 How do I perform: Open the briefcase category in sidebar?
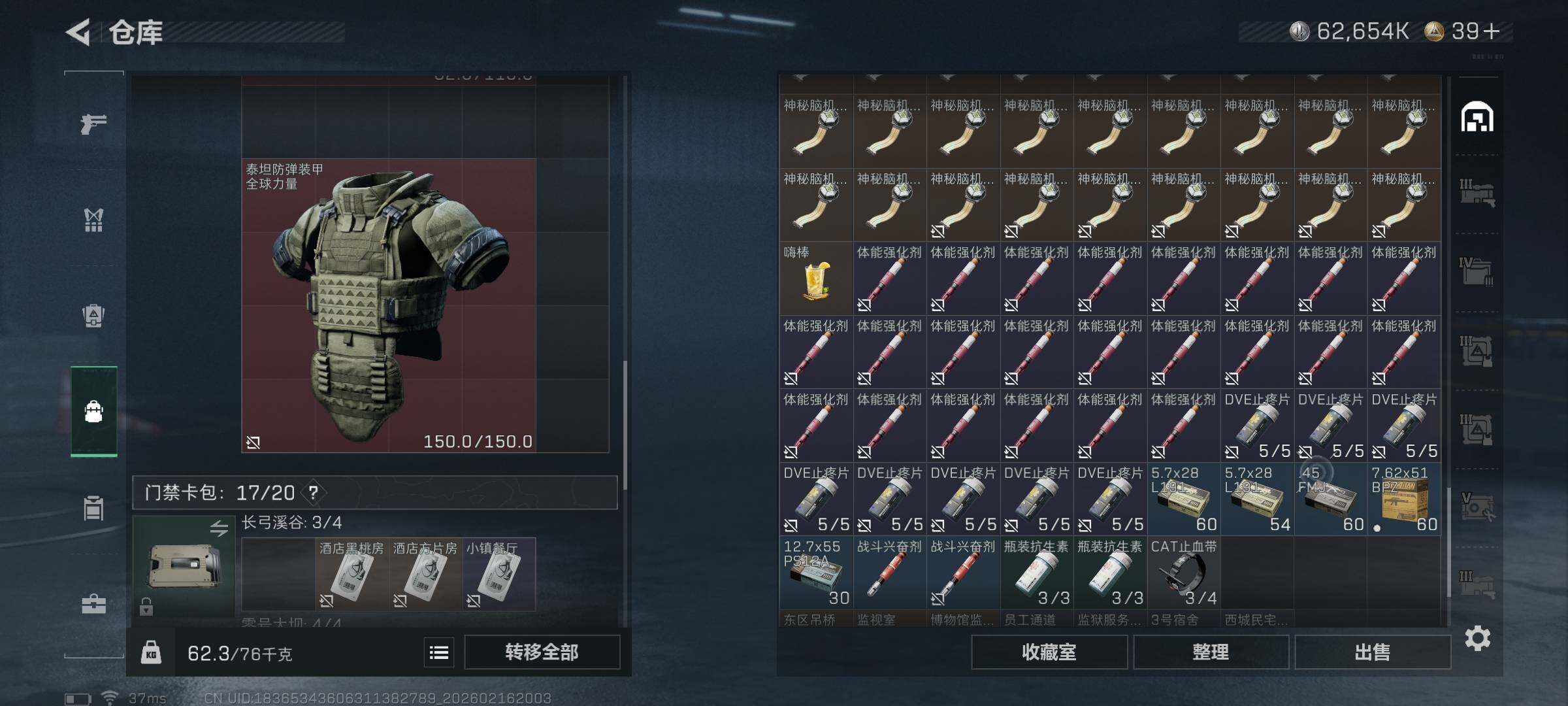tap(93, 604)
